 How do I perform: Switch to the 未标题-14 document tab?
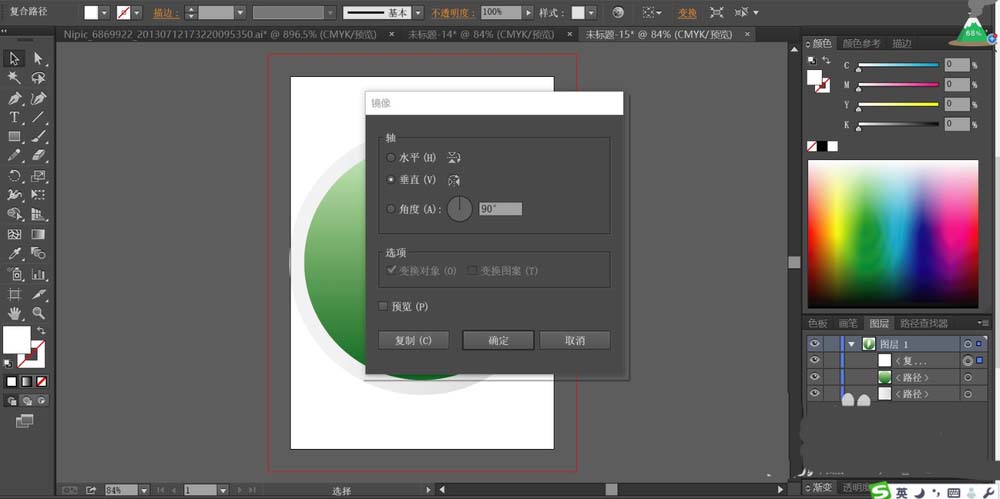pos(481,34)
